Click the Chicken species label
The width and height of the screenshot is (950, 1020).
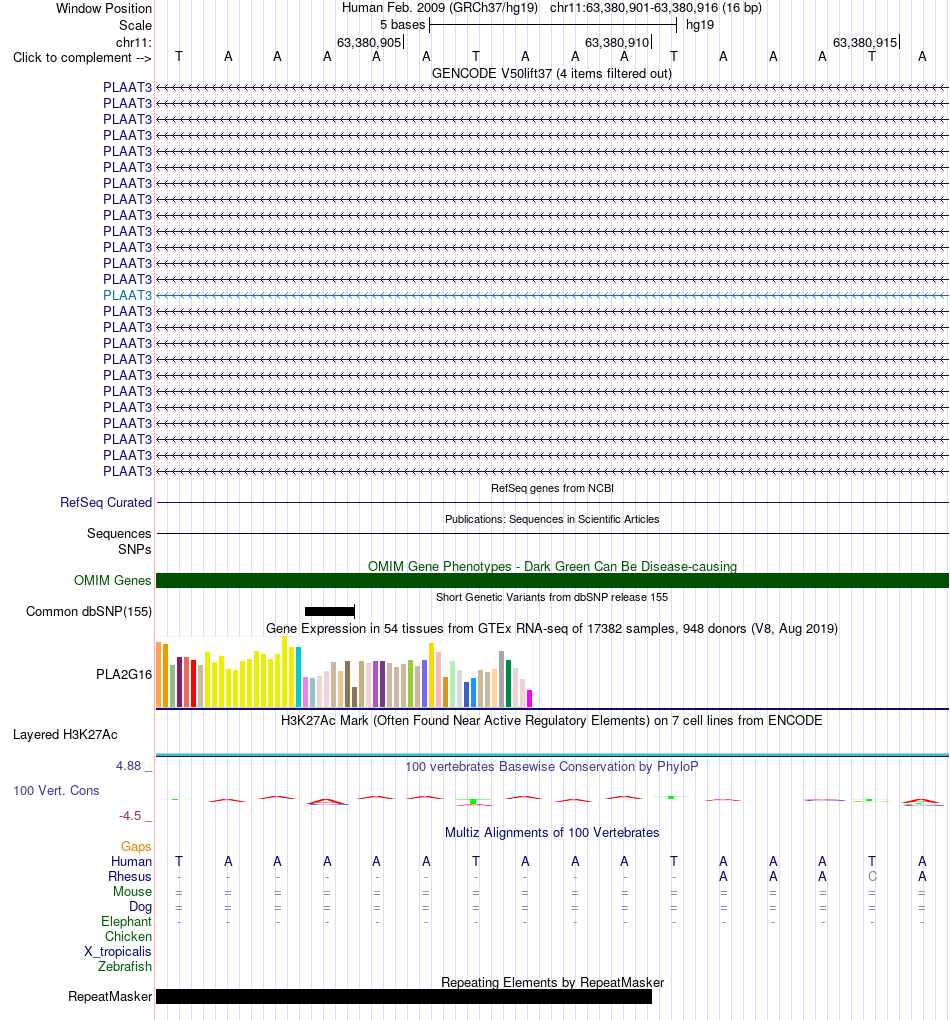[x=128, y=936]
